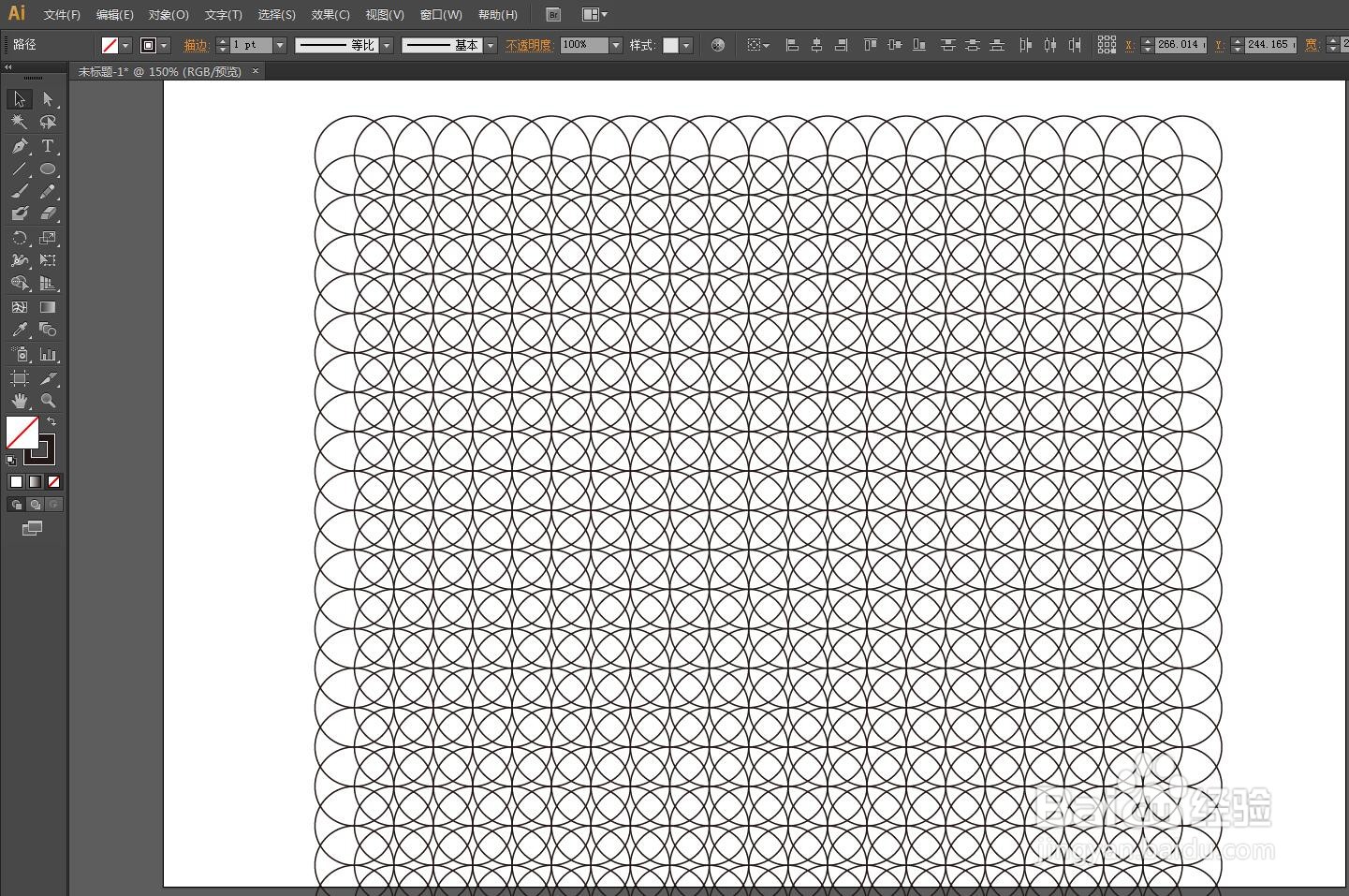
Task: Click the Fill swatch in toolbox
Action: [x=22, y=433]
